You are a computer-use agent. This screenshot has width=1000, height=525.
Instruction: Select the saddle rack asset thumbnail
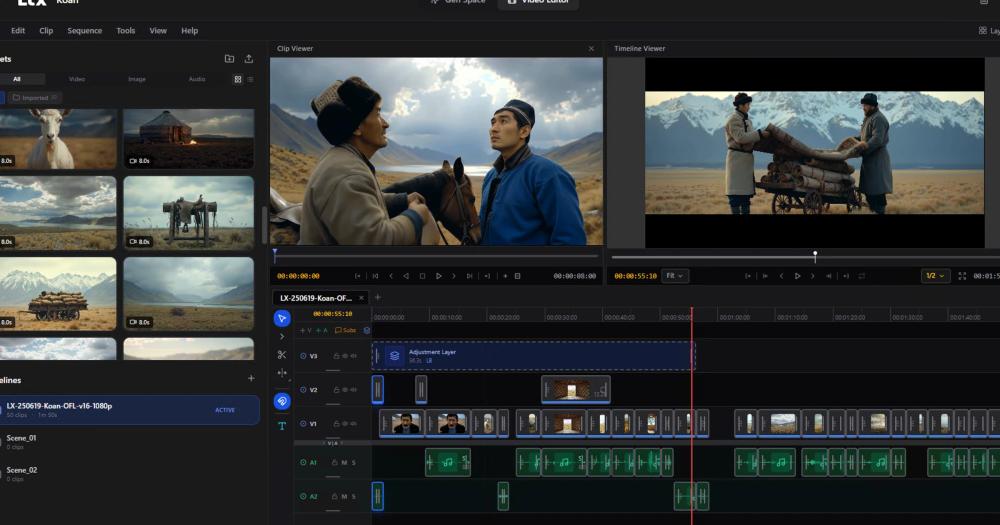coord(189,212)
